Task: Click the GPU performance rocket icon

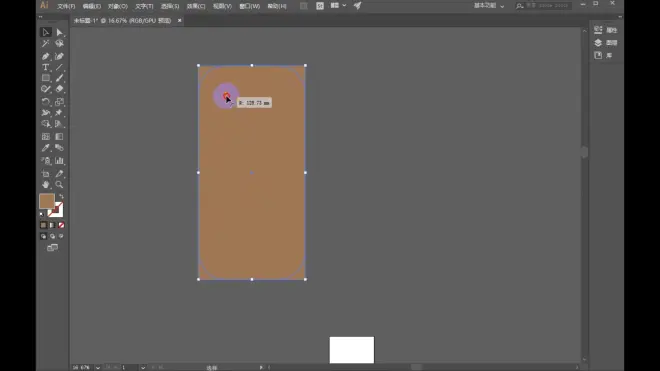Action: tap(357, 5)
